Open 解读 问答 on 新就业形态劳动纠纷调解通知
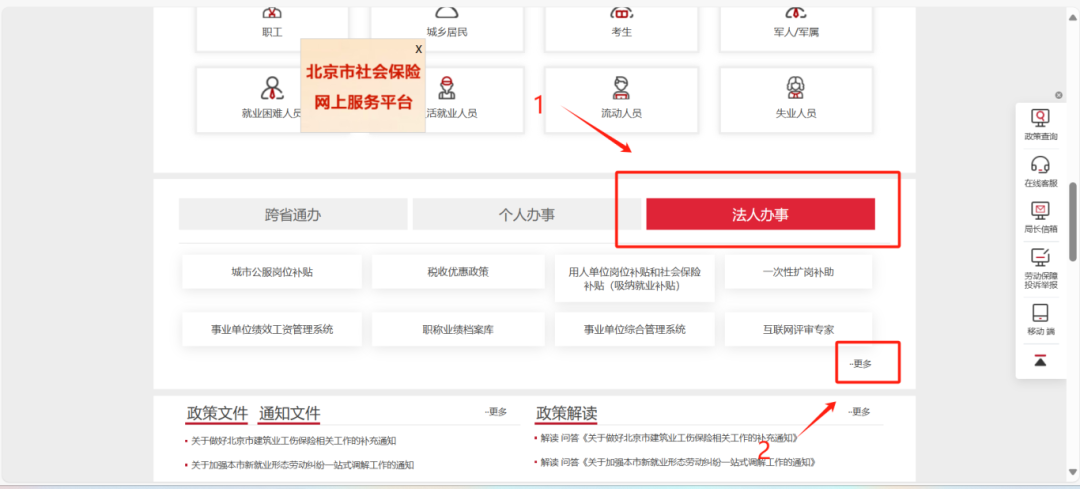 (x=678, y=462)
